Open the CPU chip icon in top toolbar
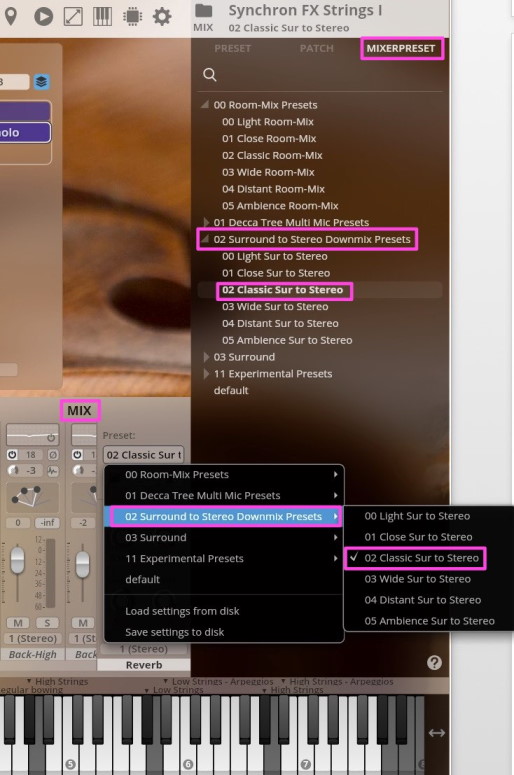 click(x=132, y=17)
